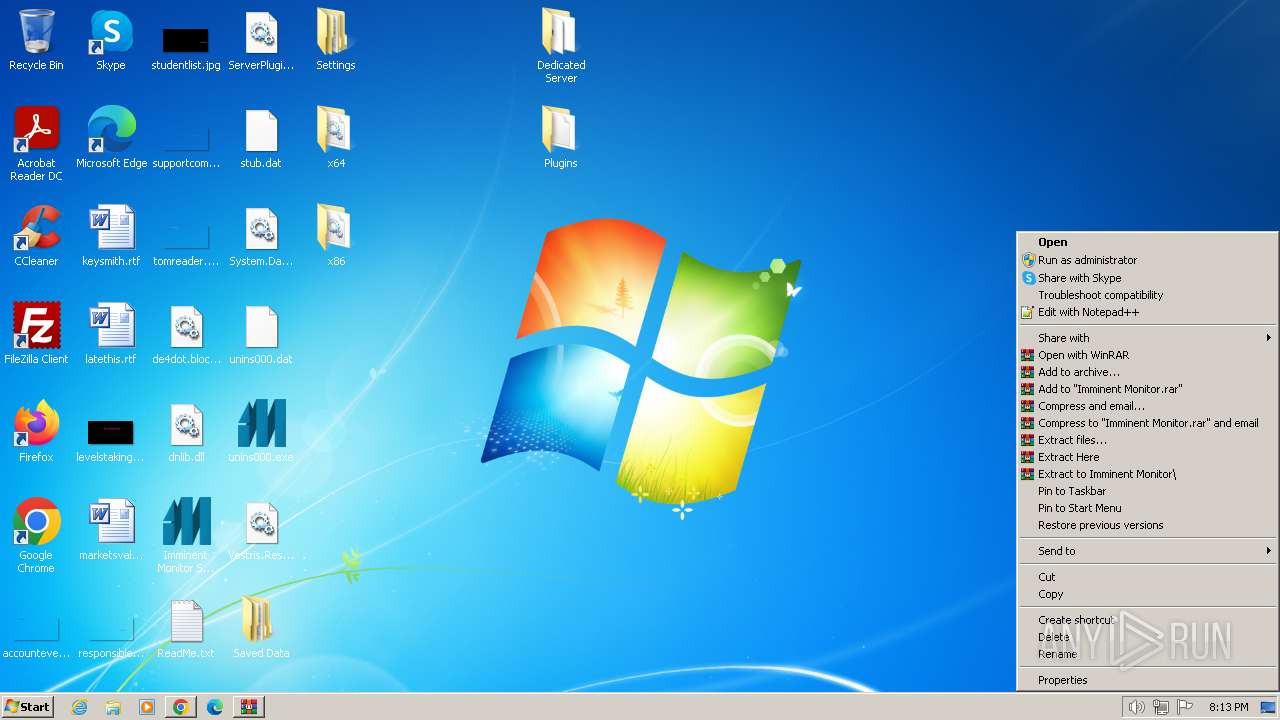
Task: Choose Troubleshoot compatibility
Action: 1147,295
